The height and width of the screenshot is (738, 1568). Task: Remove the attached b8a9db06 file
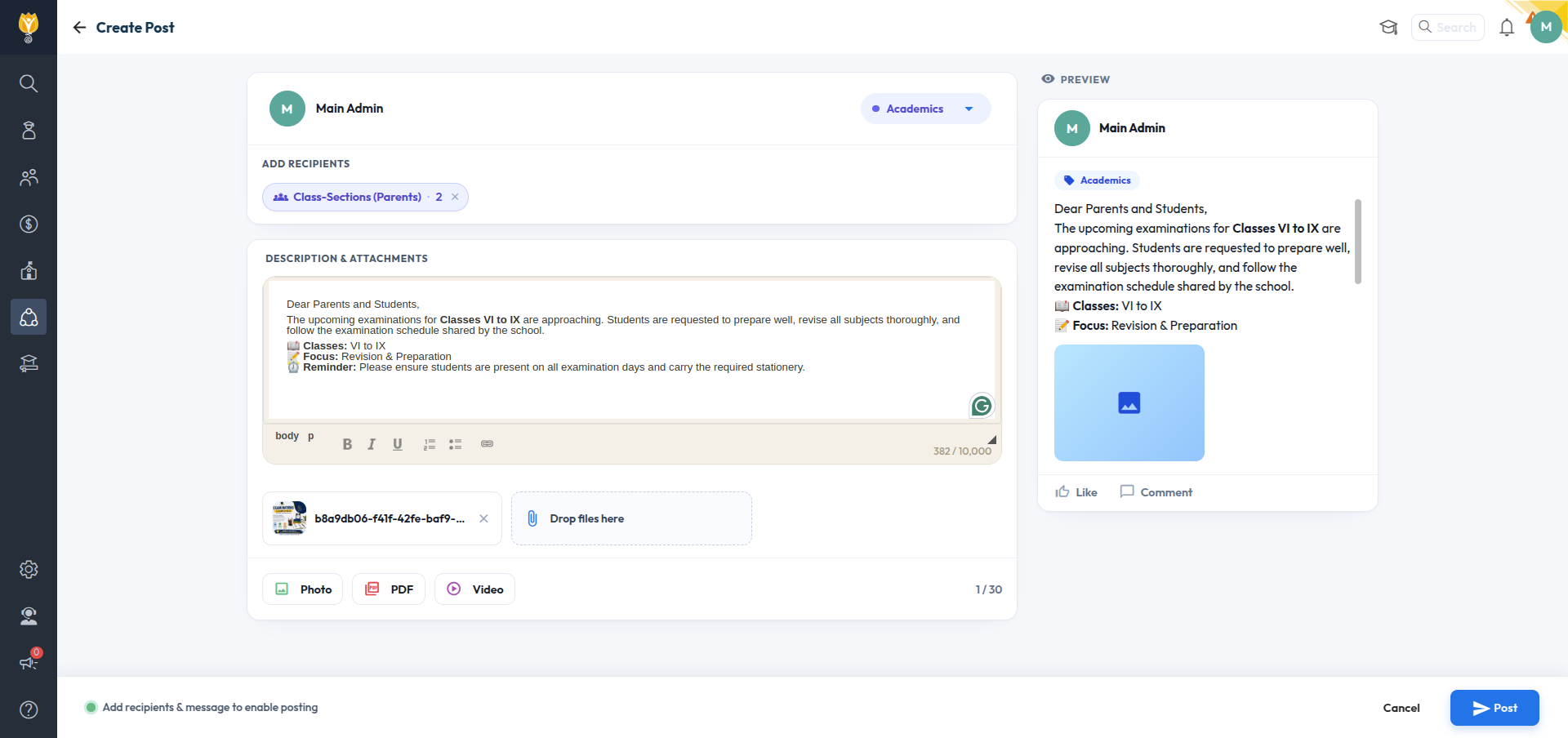click(483, 518)
